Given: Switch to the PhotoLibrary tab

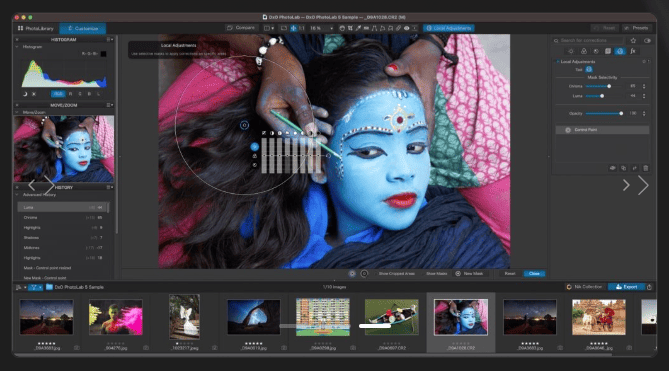Looking at the screenshot, I should 36,29.
